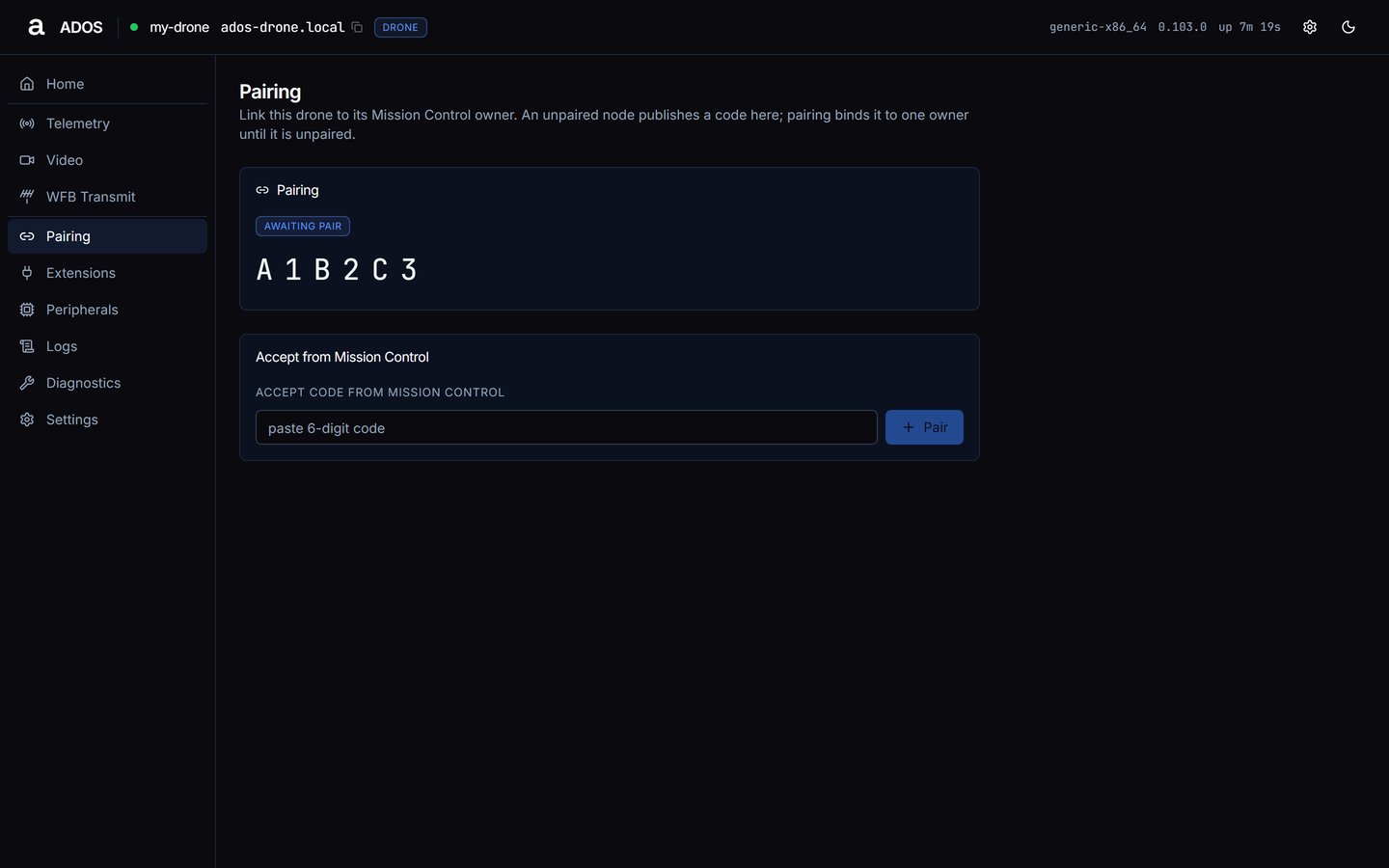Click the Extensions plug icon
This screenshot has width=1389, height=868.
pyautogui.click(x=27, y=273)
